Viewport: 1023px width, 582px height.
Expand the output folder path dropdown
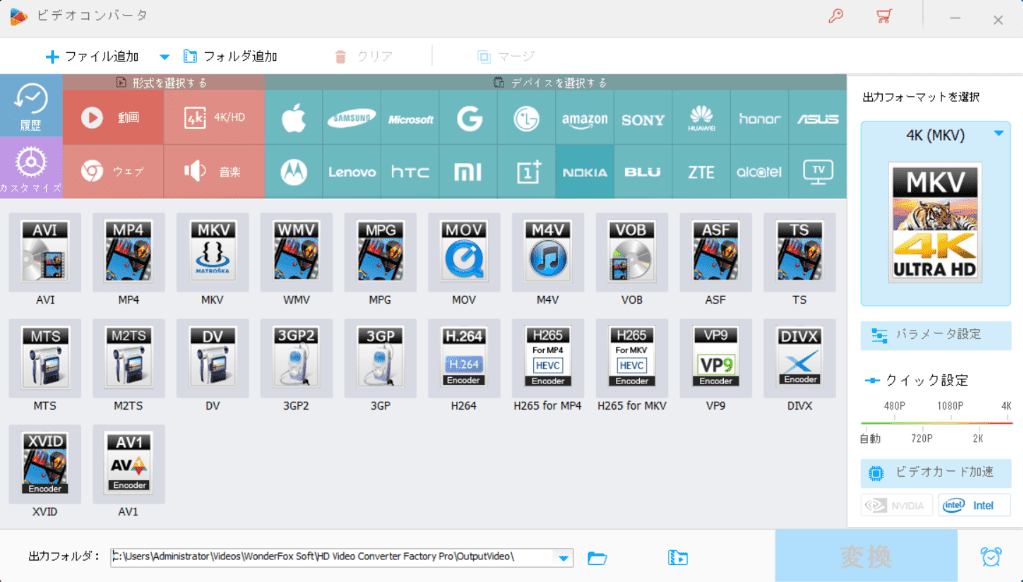563,558
